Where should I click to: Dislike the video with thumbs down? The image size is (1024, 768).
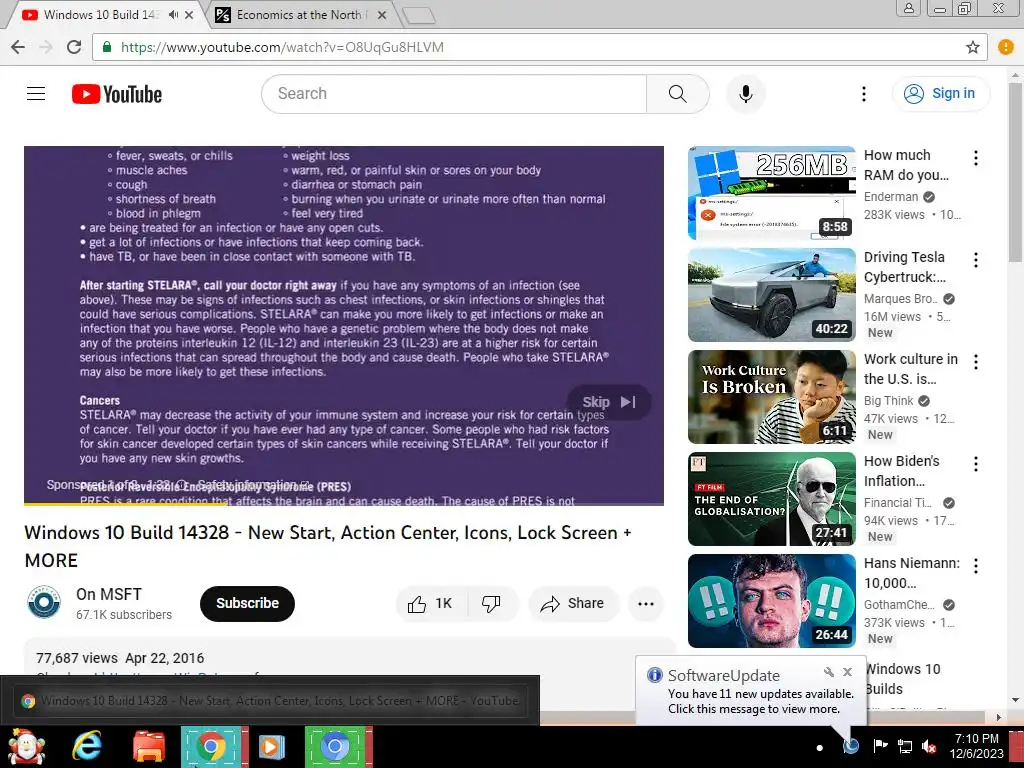pos(491,603)
